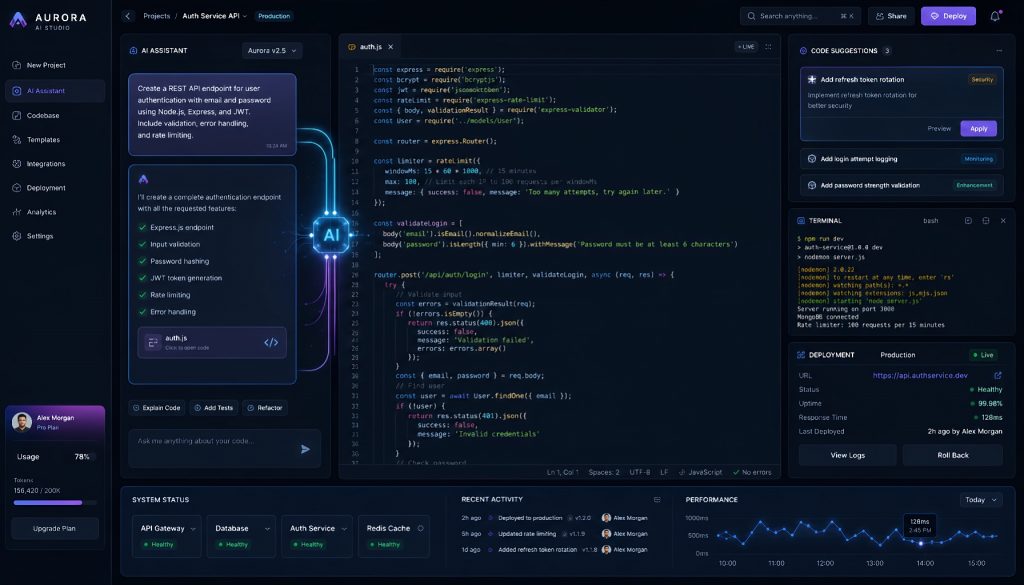Close the auth.js tab
This screenshot has width=1024, height=585.
click(x=391, y=47)
